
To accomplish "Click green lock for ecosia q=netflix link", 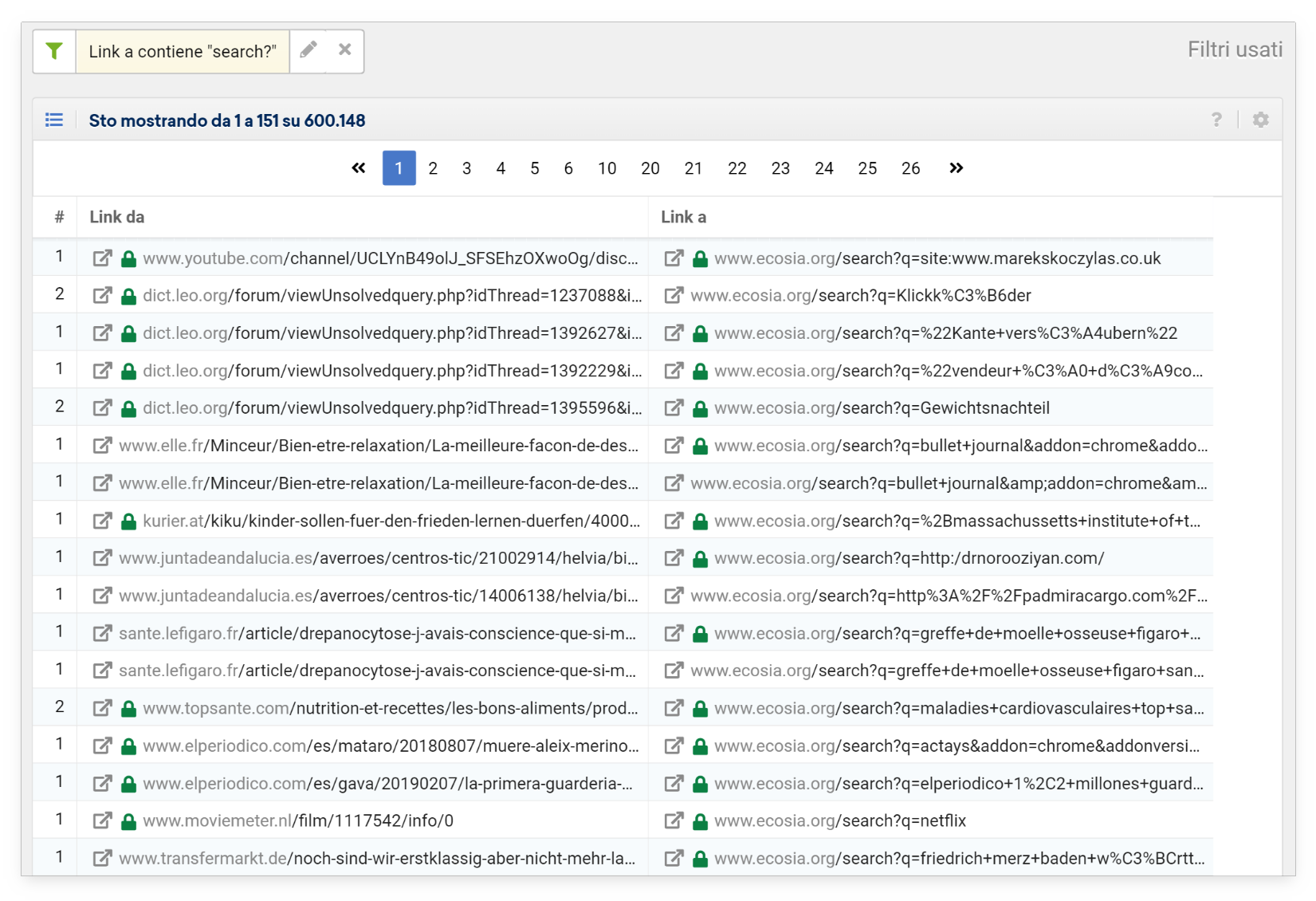I will click(700, 820).
